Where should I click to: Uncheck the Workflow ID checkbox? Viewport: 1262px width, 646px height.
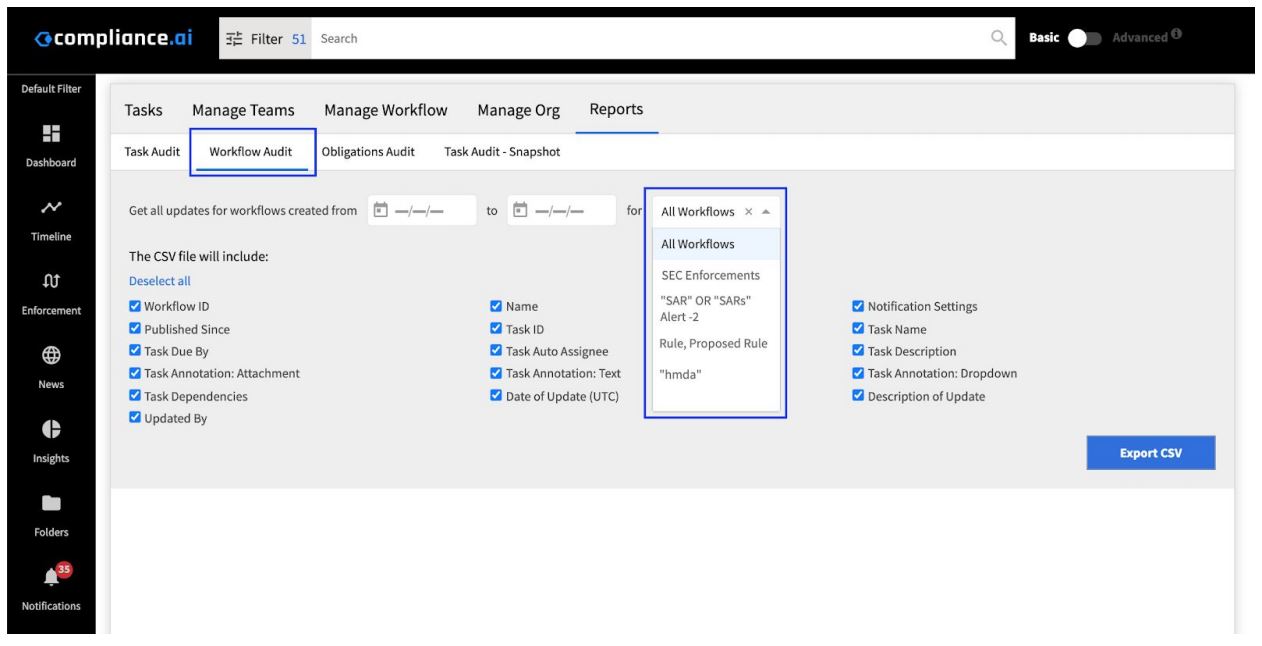(135, 306)
